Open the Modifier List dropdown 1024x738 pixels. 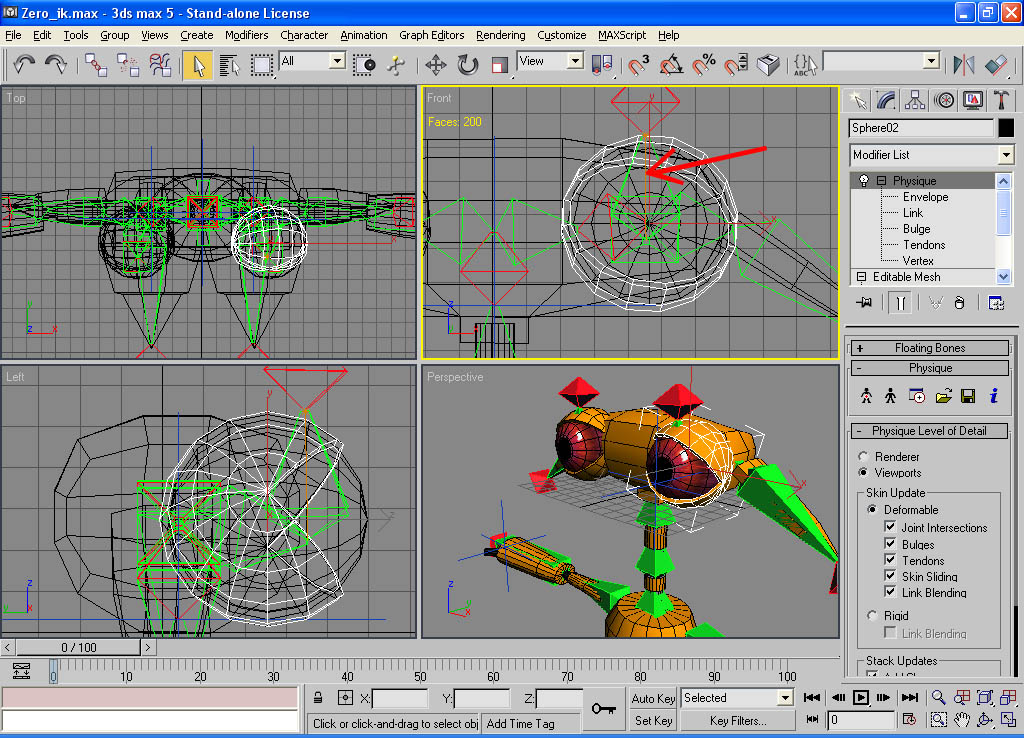(1006, 155)
